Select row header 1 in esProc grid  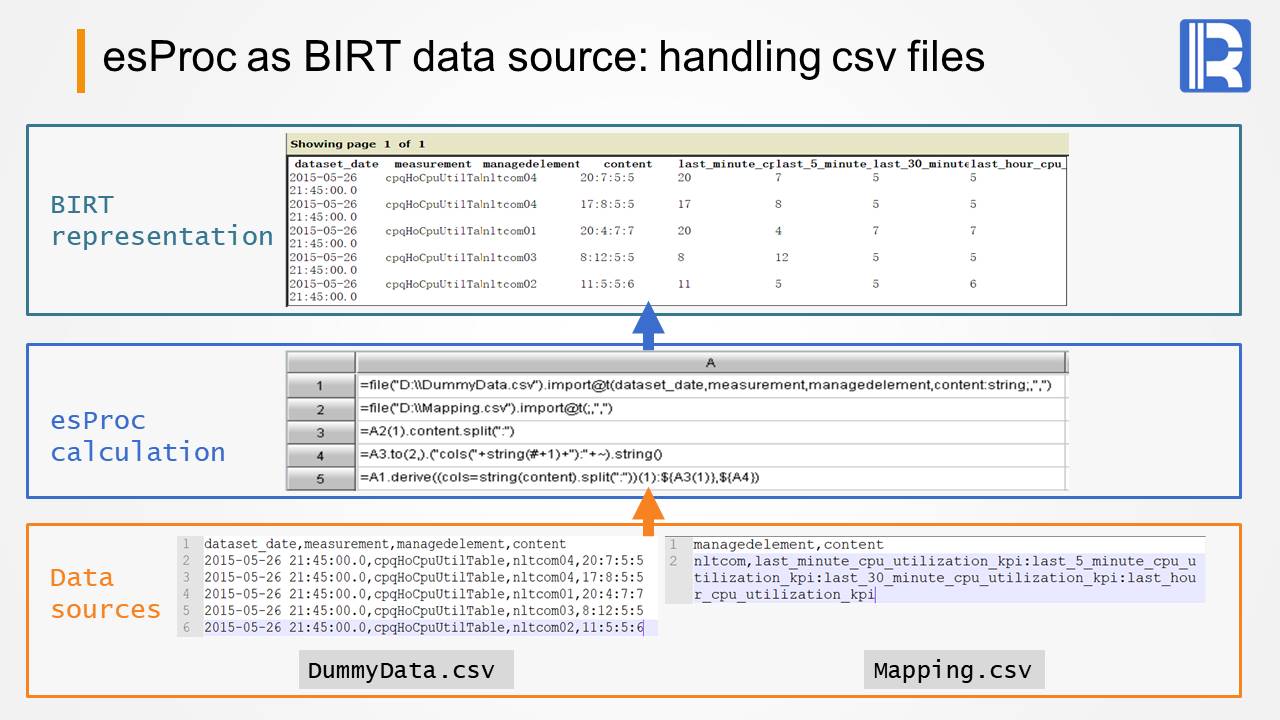point(320,386)
